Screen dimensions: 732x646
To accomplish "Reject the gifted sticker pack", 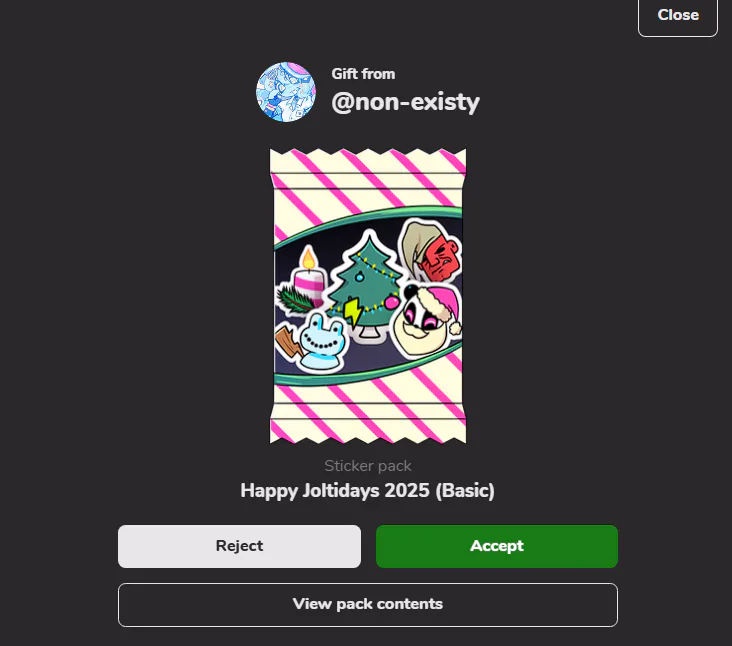I will [x=239, y=546].
